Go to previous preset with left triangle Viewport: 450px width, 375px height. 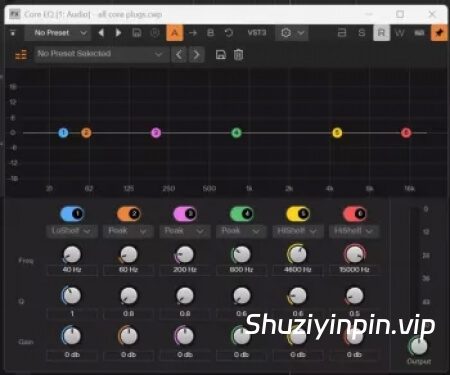(x=101, y=33)
